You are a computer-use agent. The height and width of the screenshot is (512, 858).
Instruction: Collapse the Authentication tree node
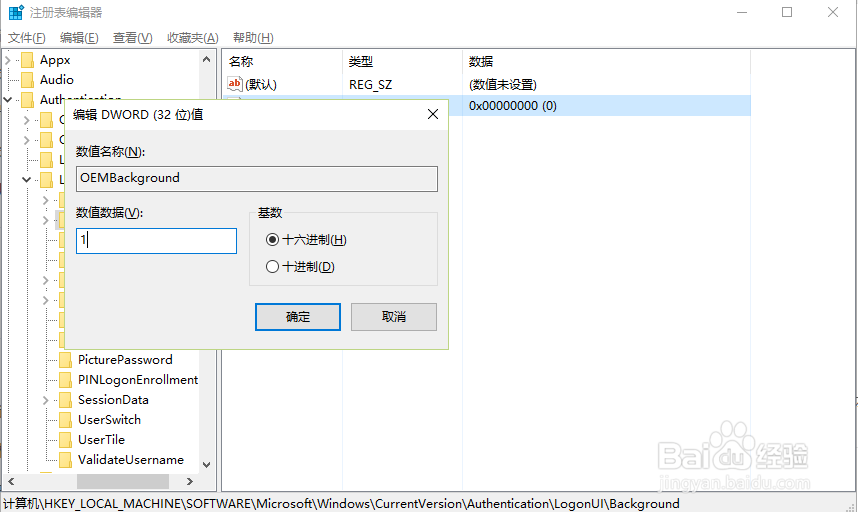point(8,100)
